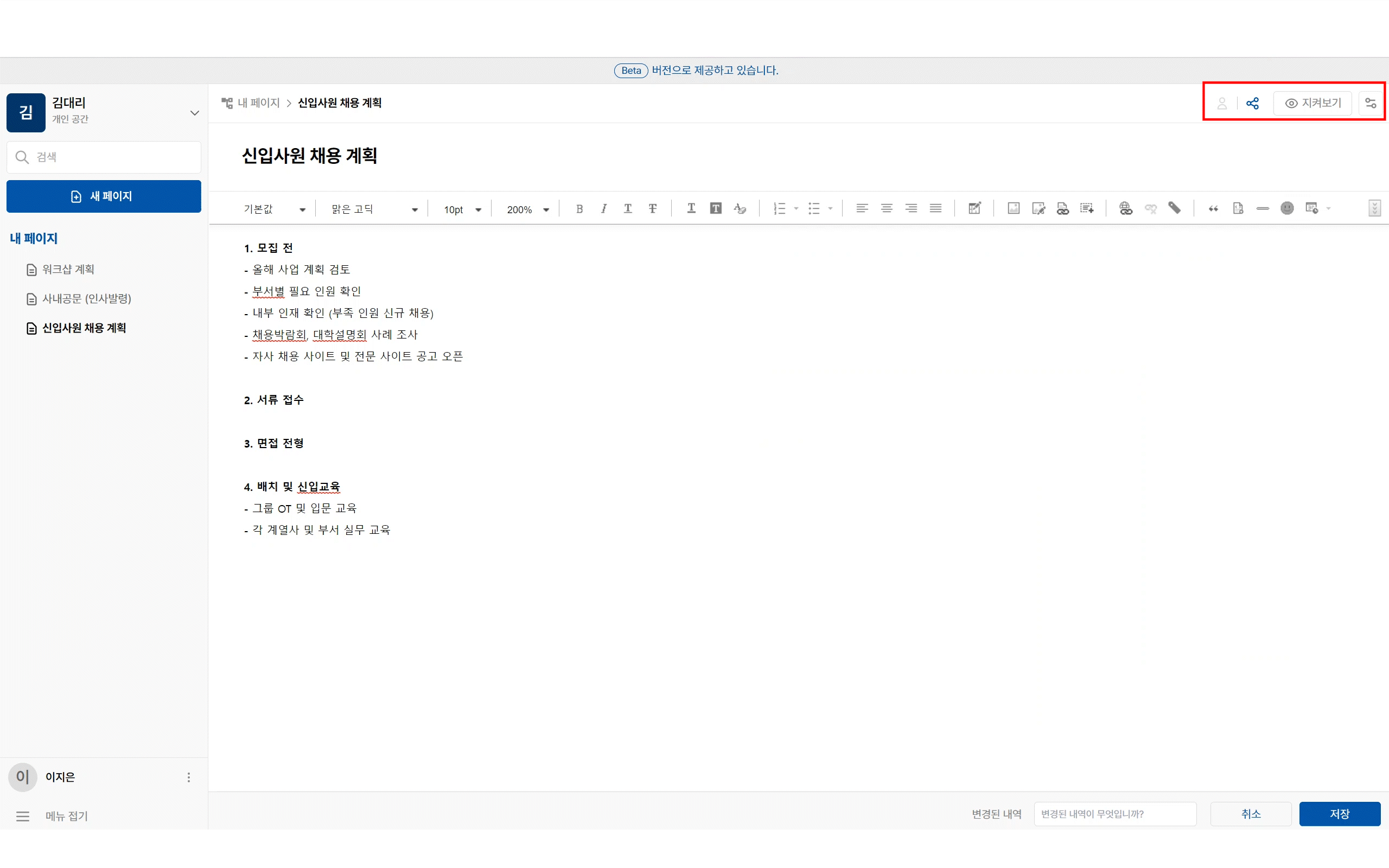The width and height of the screenshot is (1389, 868).
Task: Expand the 김대리 workspace chevron
Action: 195,113
